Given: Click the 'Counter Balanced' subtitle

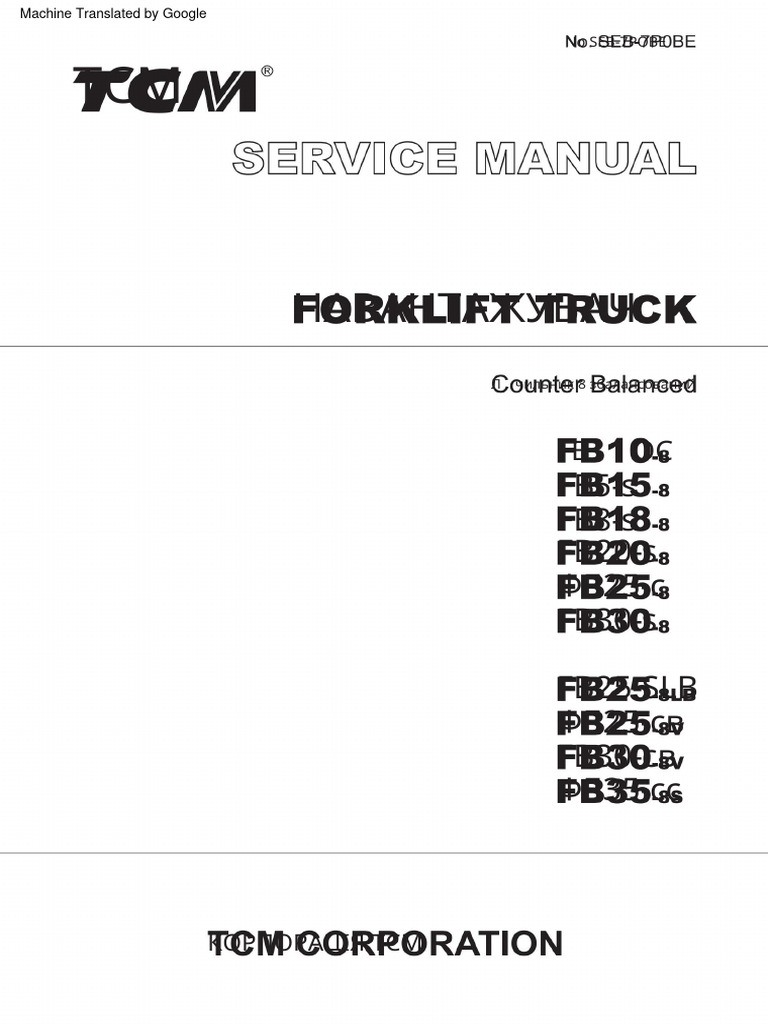Looking at the screenshot, I should click(594, 384).
